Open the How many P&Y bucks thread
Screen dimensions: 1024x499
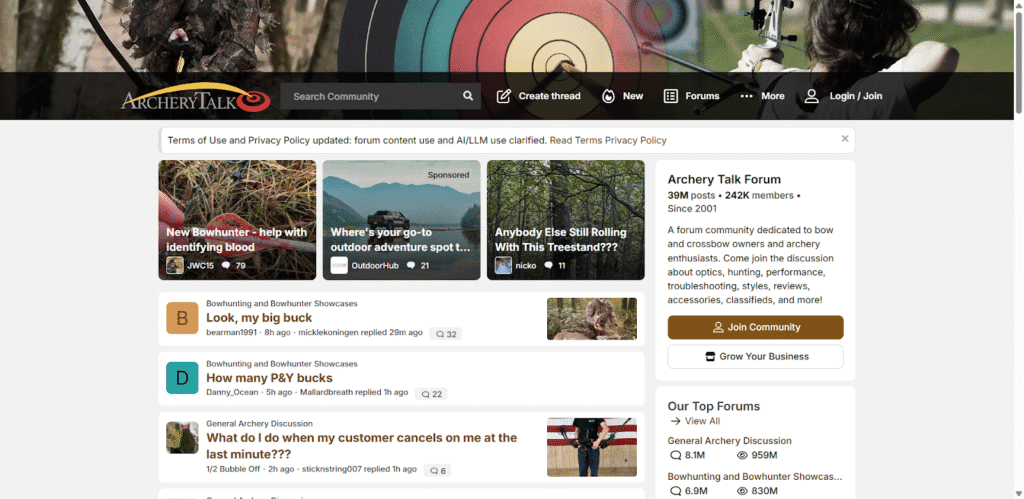[269, 378]
